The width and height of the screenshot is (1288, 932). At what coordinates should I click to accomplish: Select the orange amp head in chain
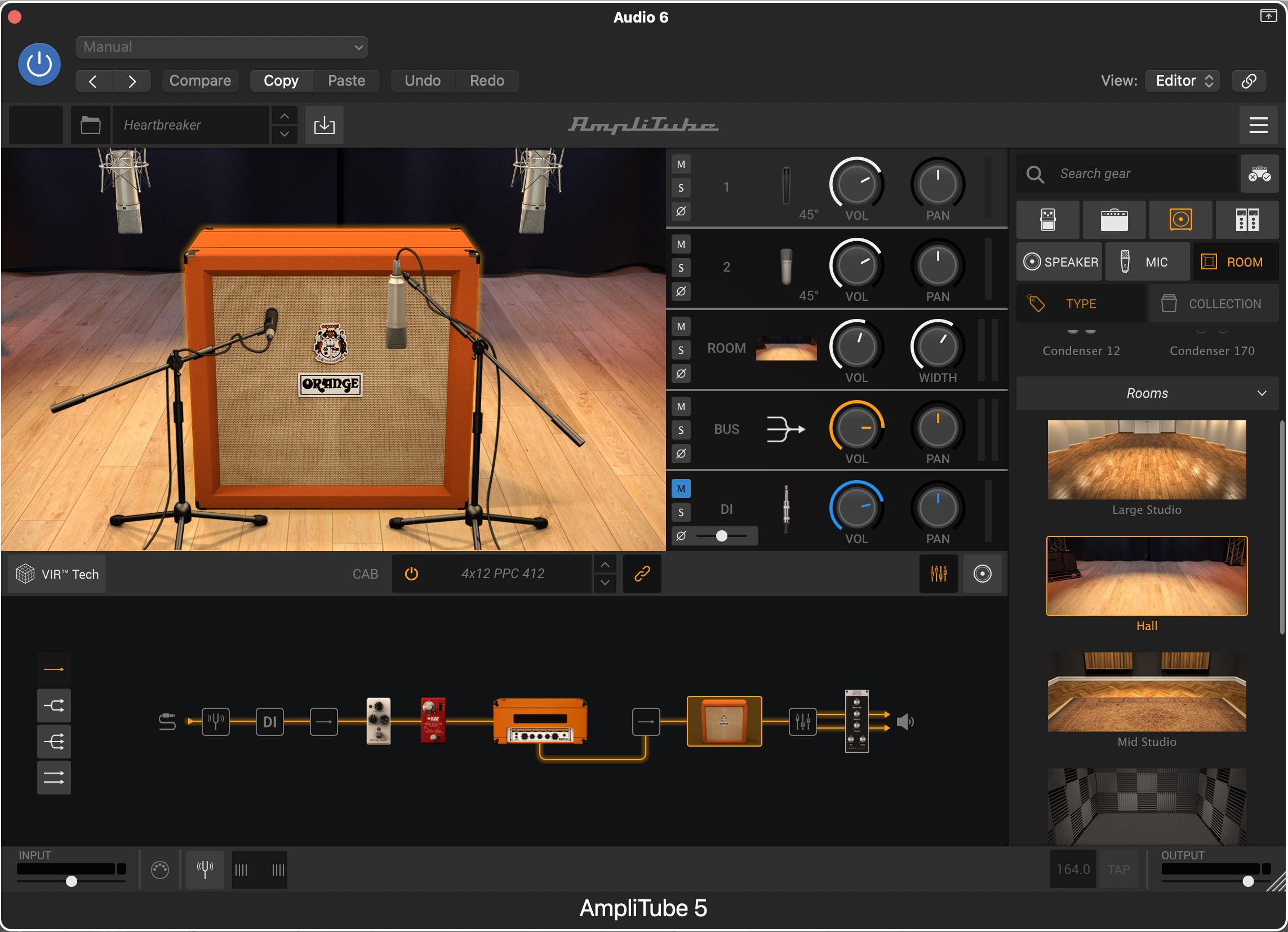pos(540,721)
